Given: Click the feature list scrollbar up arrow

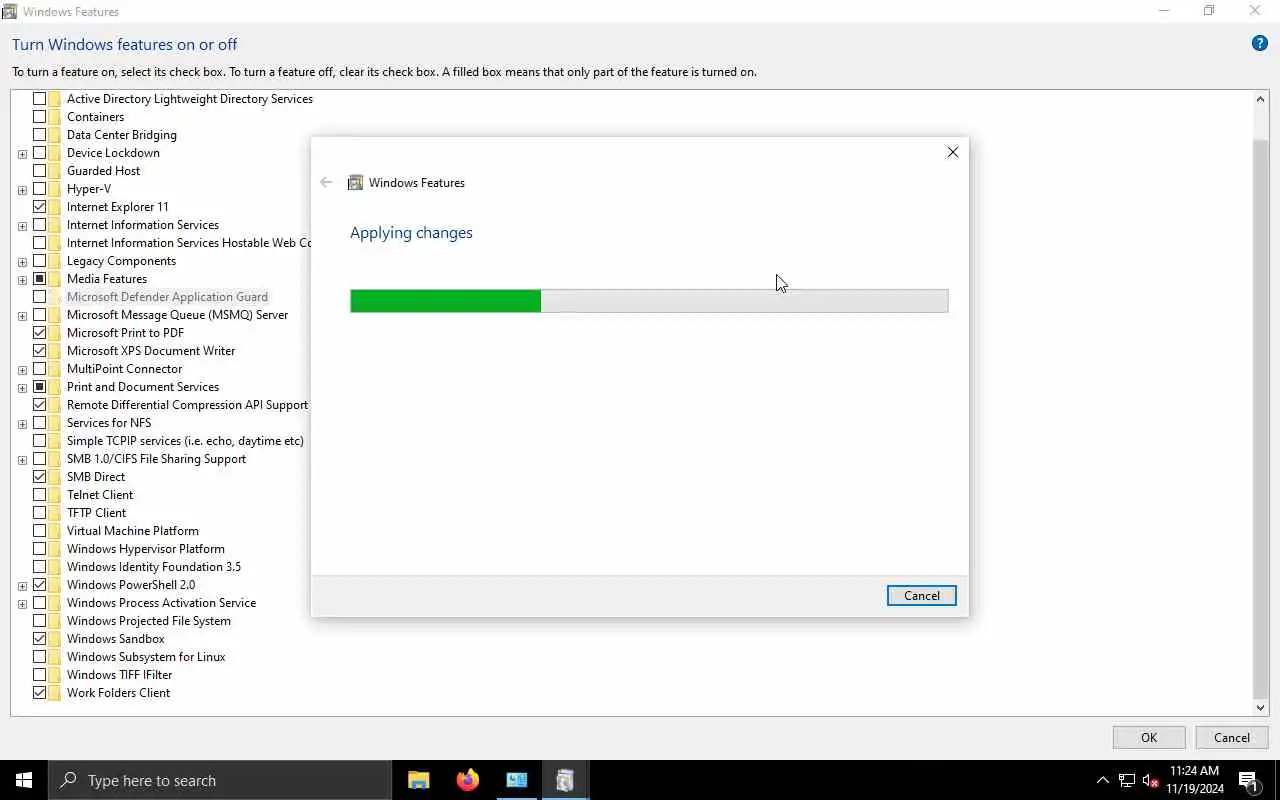Looking at the screenshot, I should coord(1260,99).
